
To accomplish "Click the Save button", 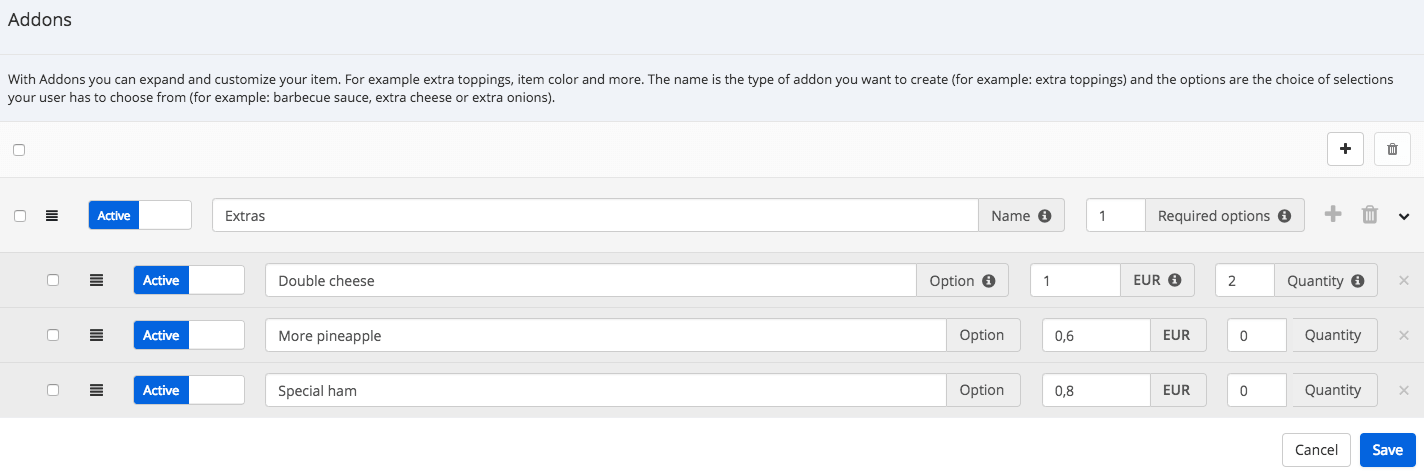I will pos(1388,450).
